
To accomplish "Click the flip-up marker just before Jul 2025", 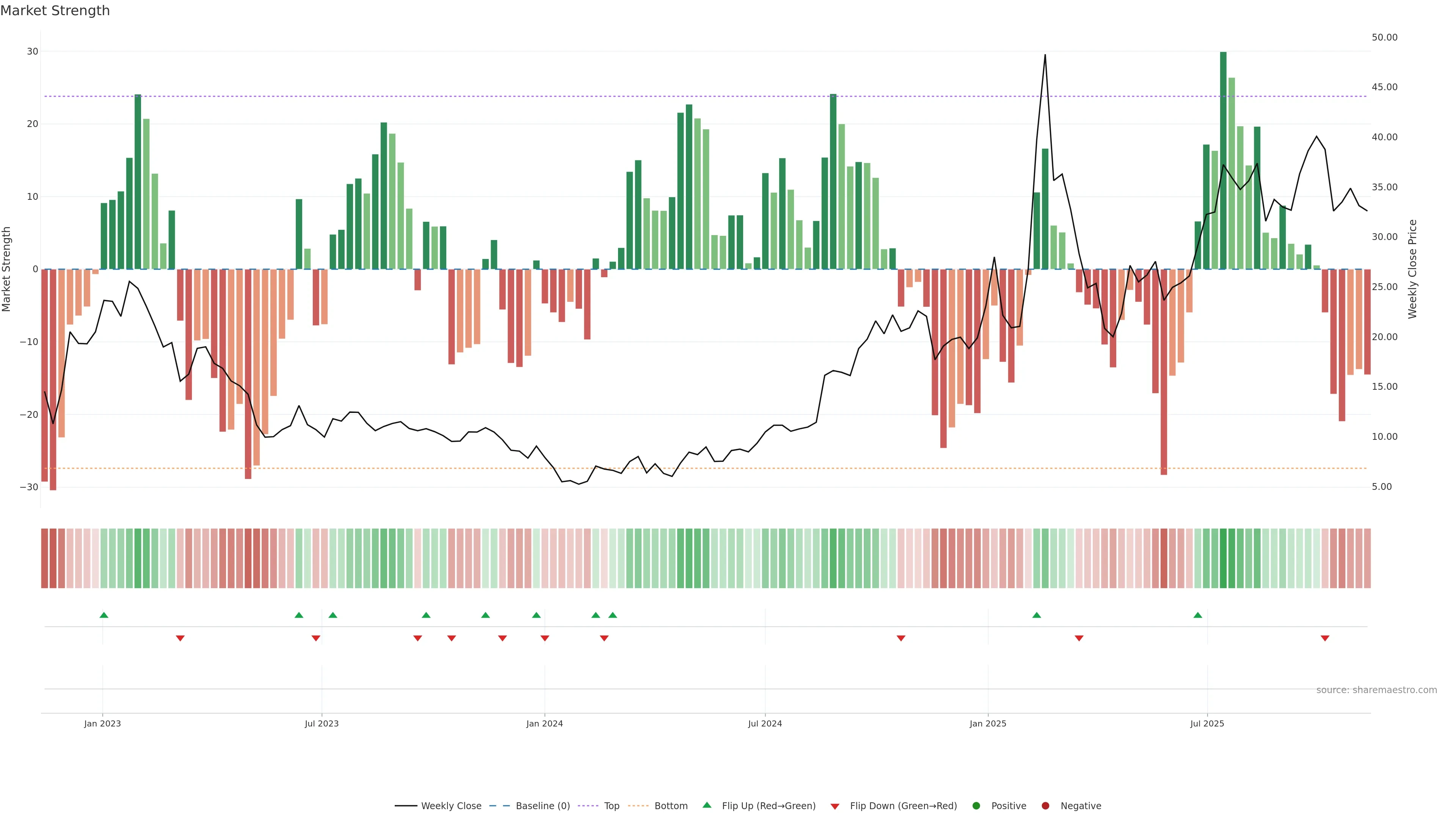I will click(x=1198, y=615).
